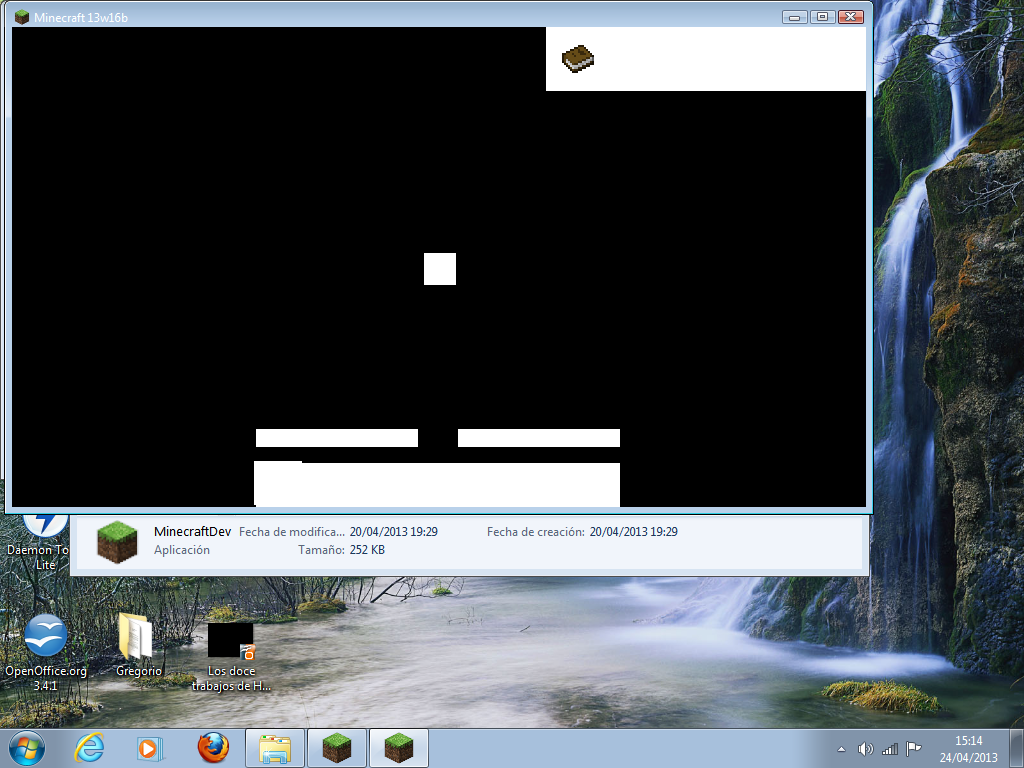
Task: Click the modification date 20/04/2013 19:29
Action: [x=393, y=532]
